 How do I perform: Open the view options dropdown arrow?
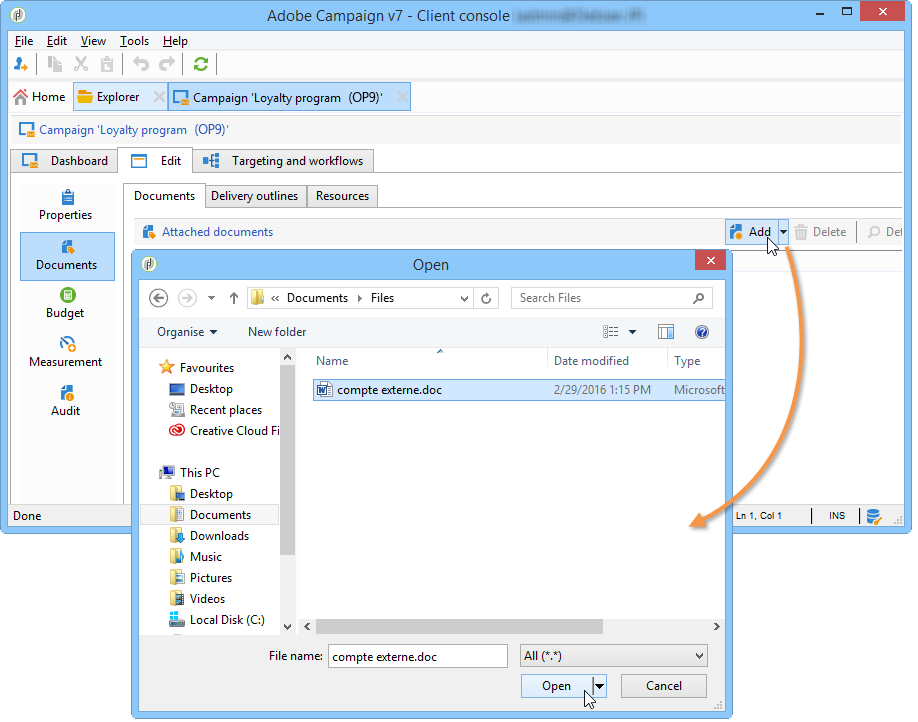632,332
